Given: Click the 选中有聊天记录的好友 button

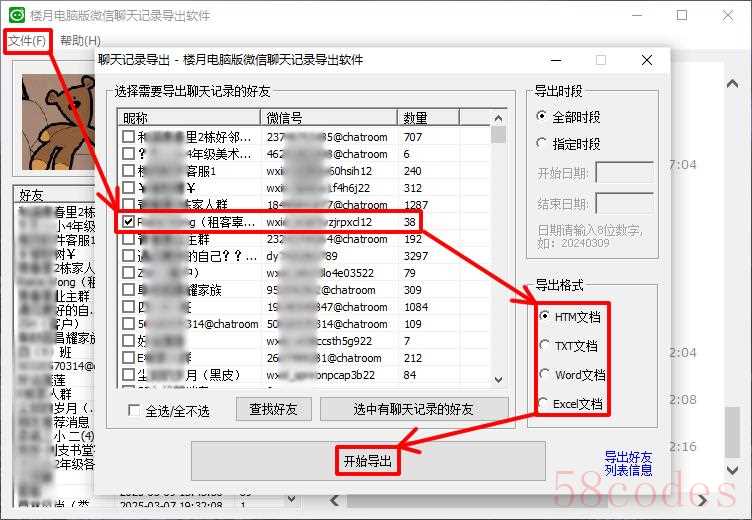Looking at the screenshot, I should tap(413, 409).
